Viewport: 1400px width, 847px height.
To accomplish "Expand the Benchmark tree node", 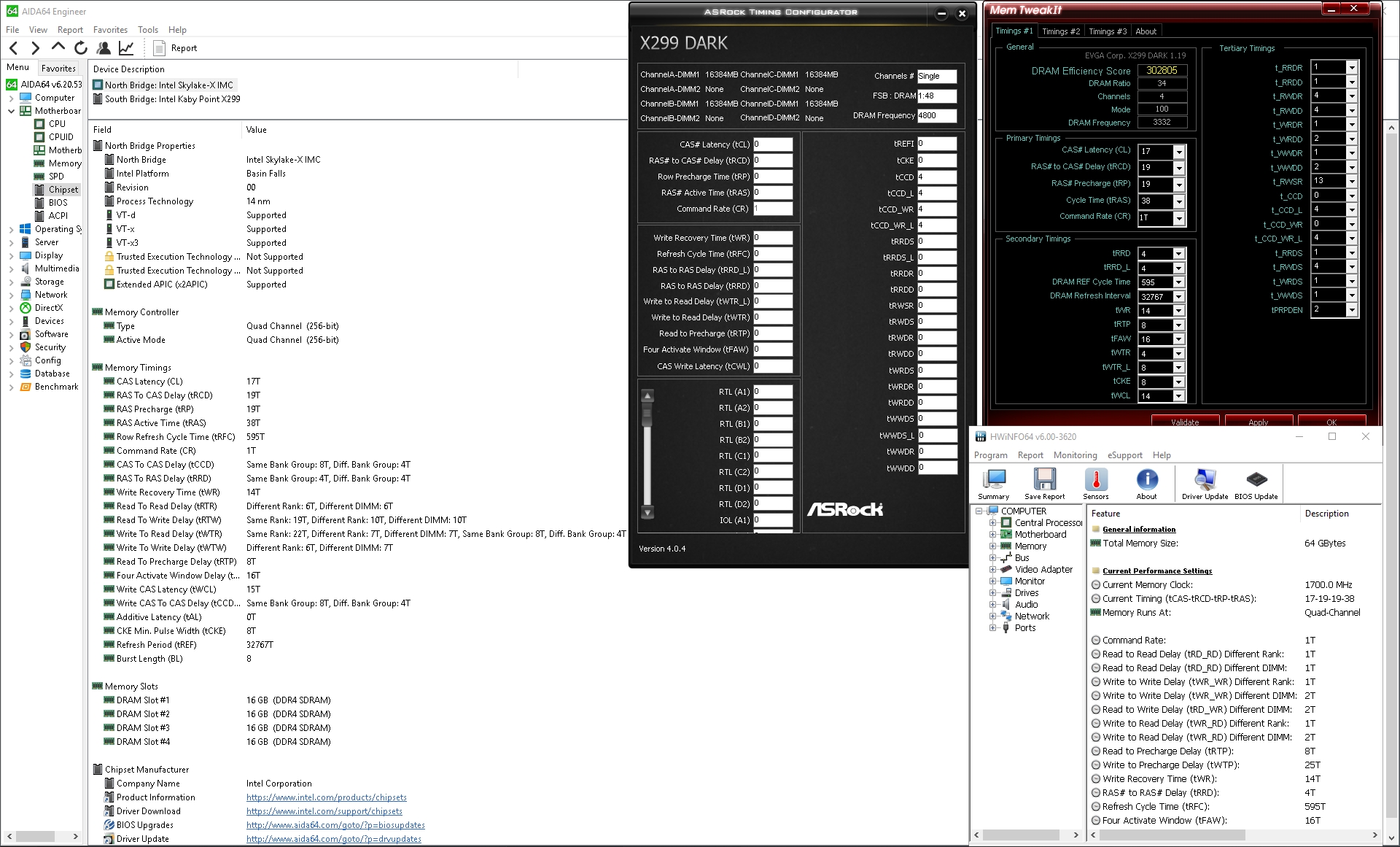I will coord(11,387).
